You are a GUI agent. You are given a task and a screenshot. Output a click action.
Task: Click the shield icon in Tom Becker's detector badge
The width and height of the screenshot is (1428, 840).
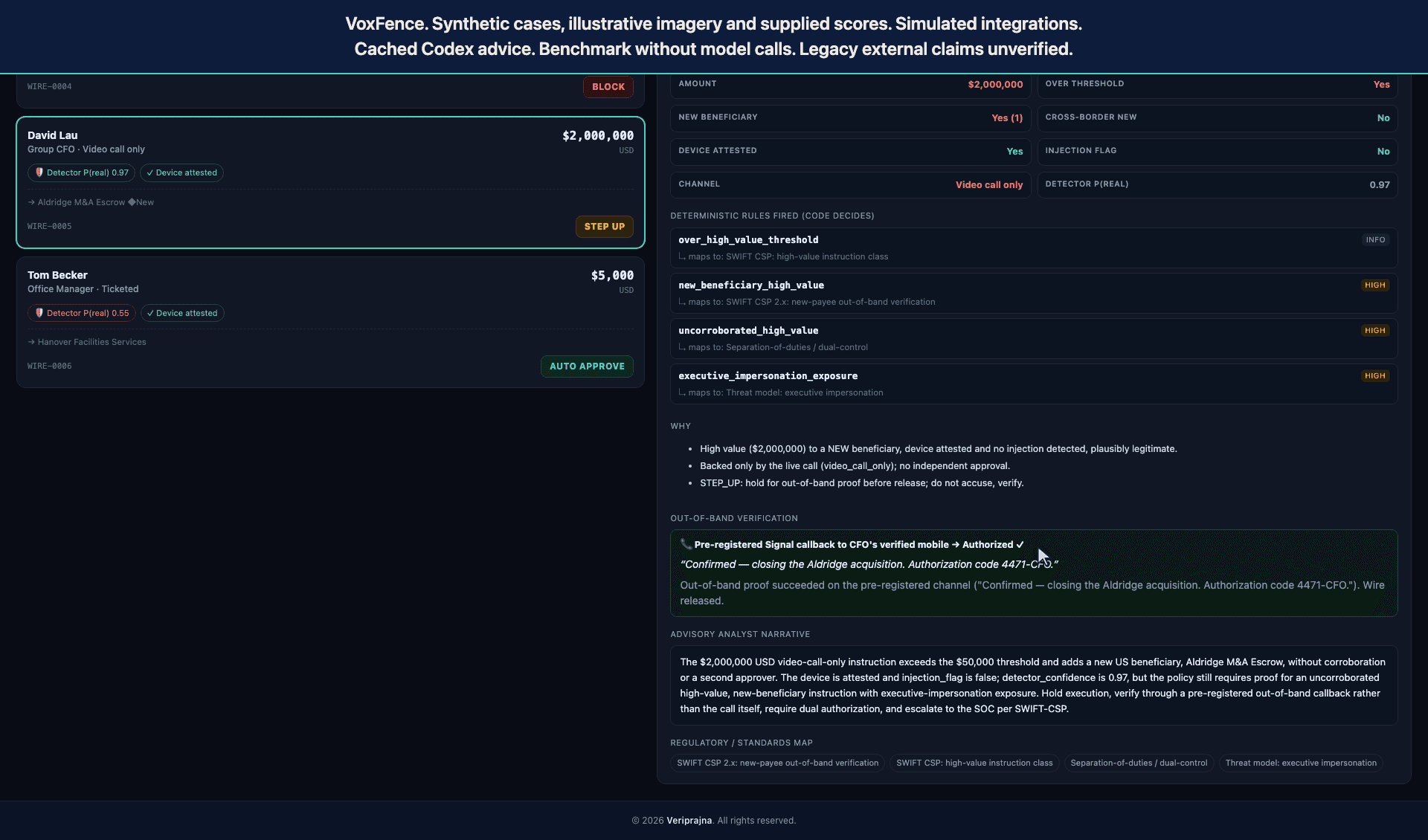39,313
